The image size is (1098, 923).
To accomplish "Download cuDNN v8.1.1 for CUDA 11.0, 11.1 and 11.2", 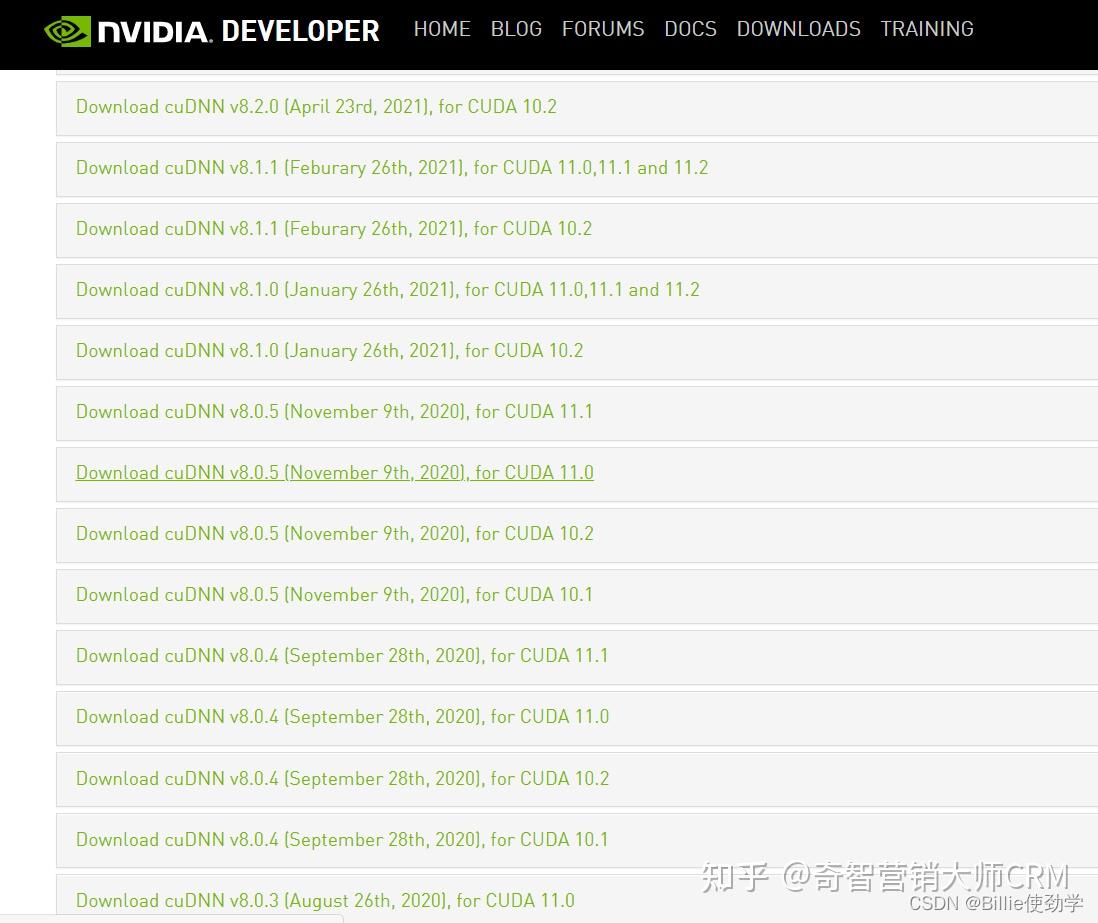I will pyautogui.click(x=392, y=168).
